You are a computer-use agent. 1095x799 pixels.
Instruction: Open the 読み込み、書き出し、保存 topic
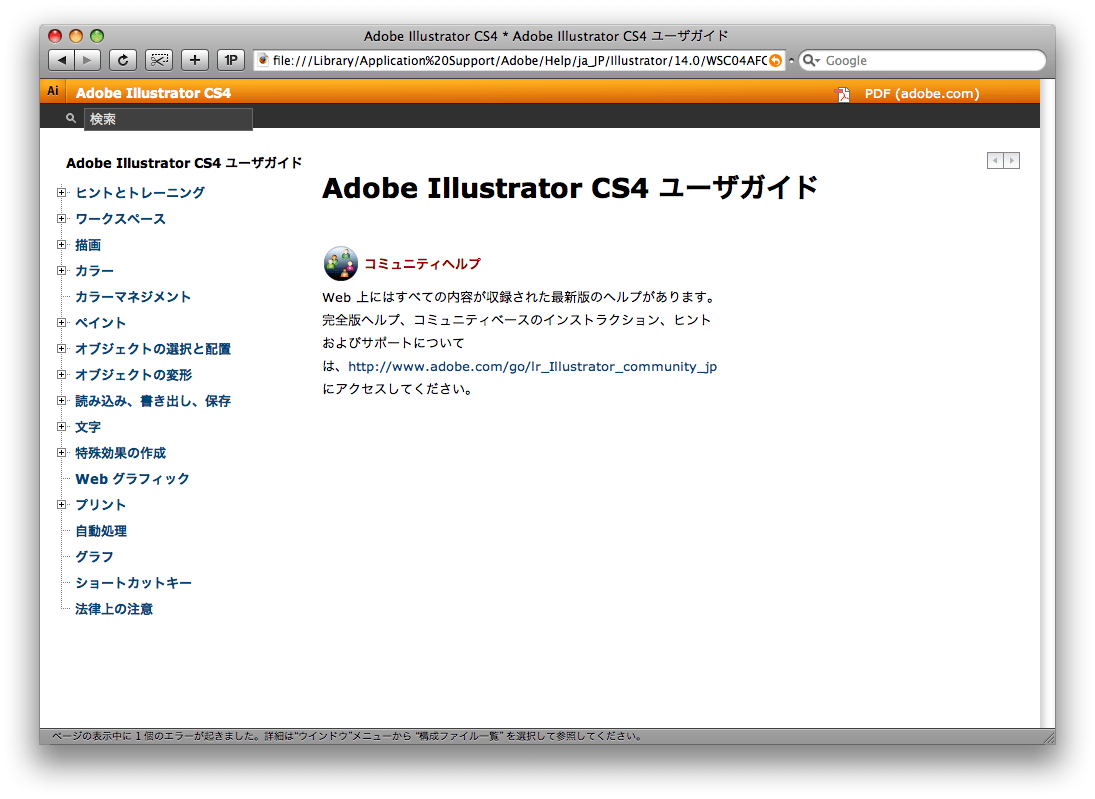[x=153, y=401]
